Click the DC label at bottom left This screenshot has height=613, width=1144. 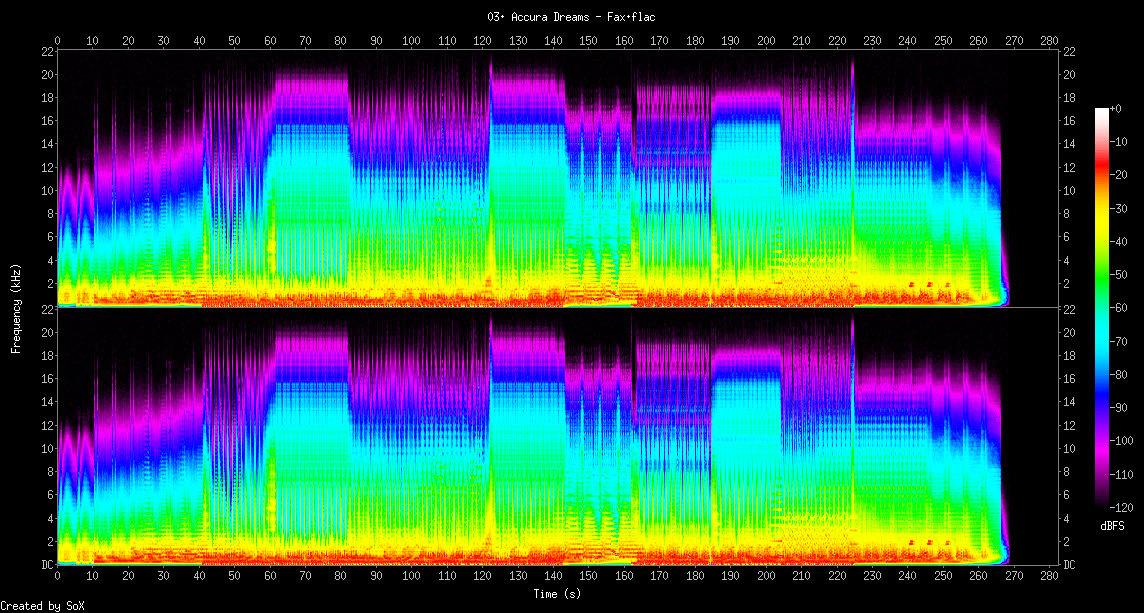tap(47, 565)
